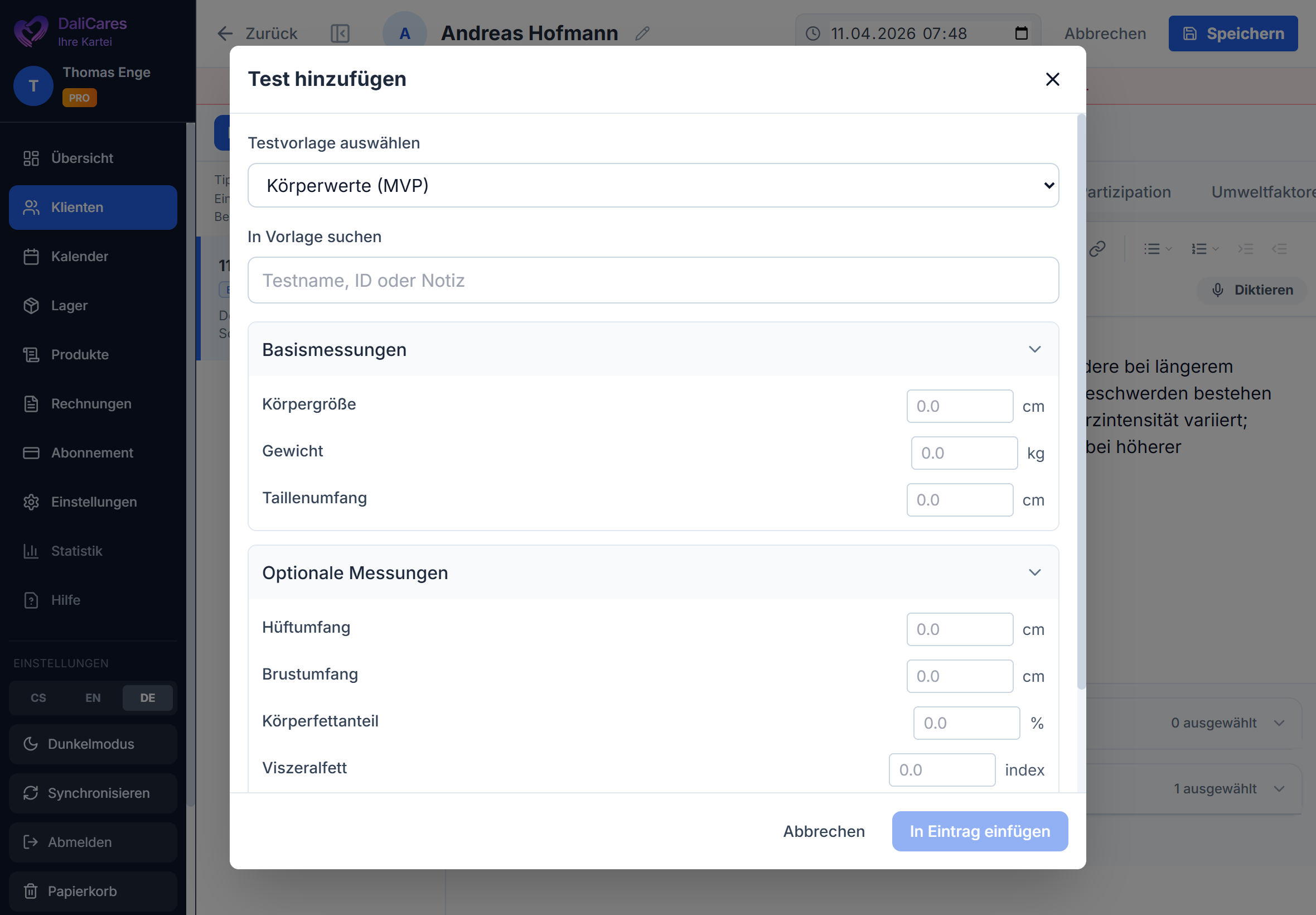Click the Papierkorb trash item
Screen dimensions: 1316x915
pos(82,891)
